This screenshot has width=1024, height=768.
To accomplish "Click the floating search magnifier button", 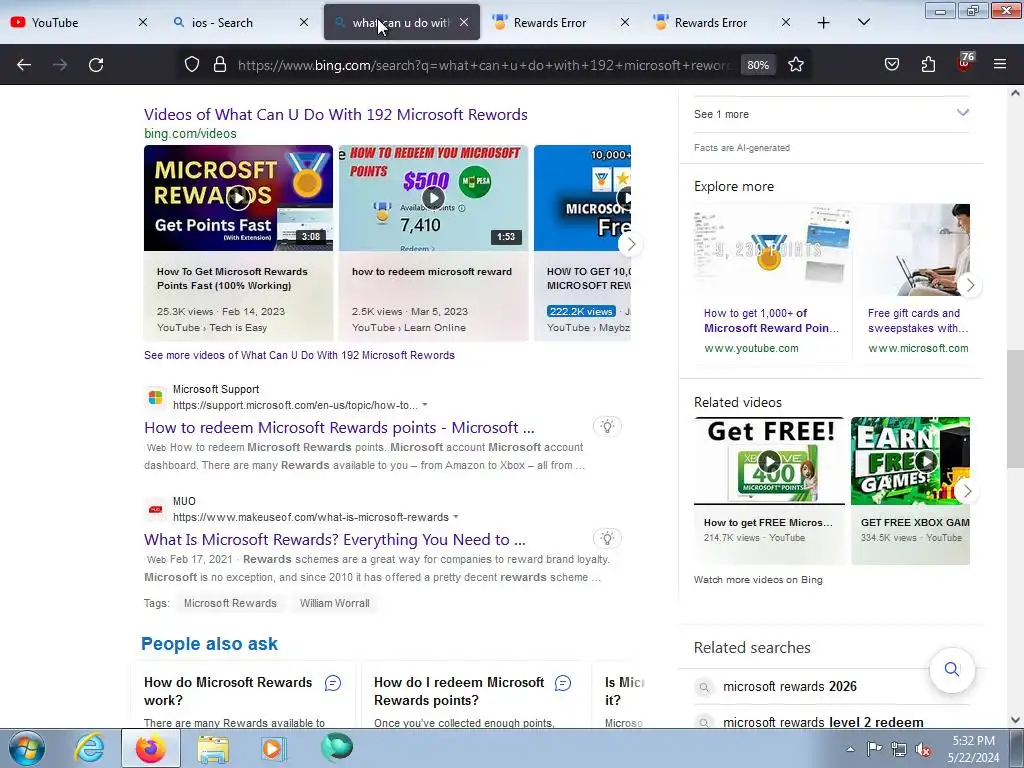I will pos(952,669).
